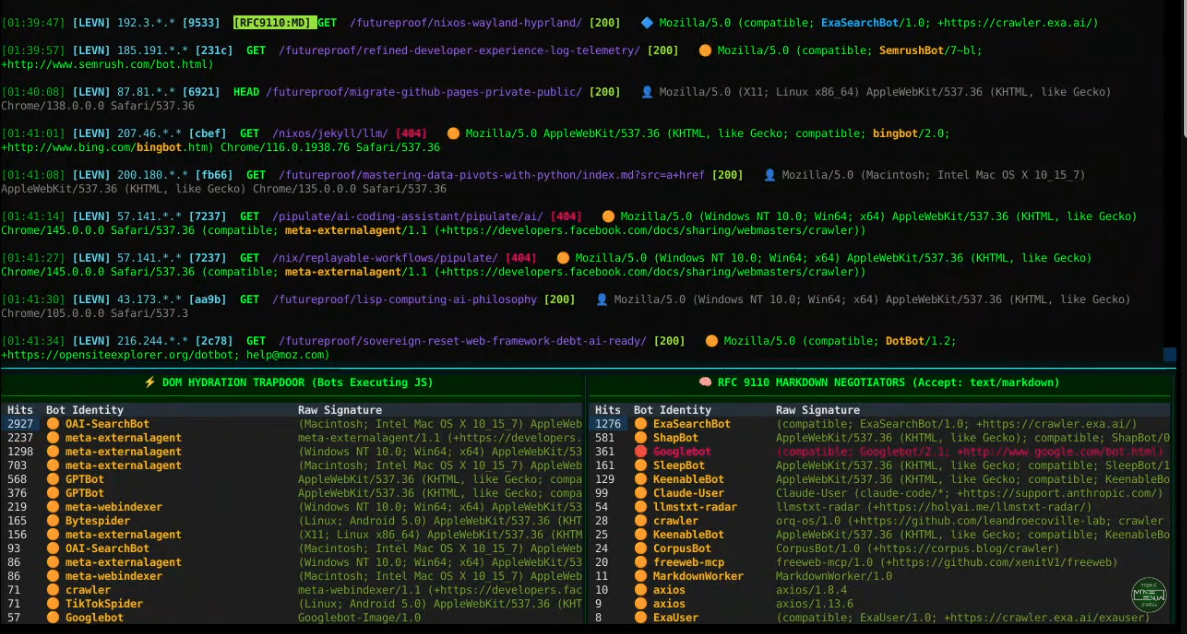Open the /futureproof/migrate-github-pages-private-public/ path
1187x634 pixels.
[x=424, y=92]
